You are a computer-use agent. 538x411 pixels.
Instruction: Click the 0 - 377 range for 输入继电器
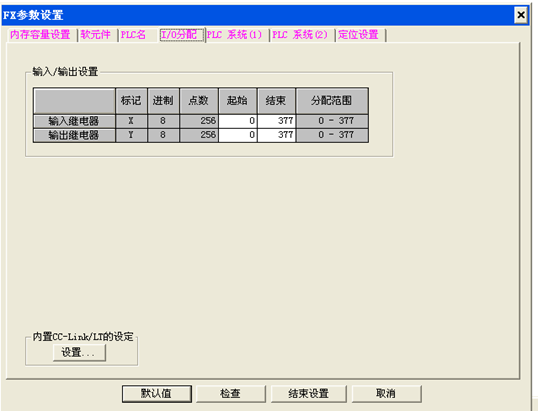(x=332, y=121)
